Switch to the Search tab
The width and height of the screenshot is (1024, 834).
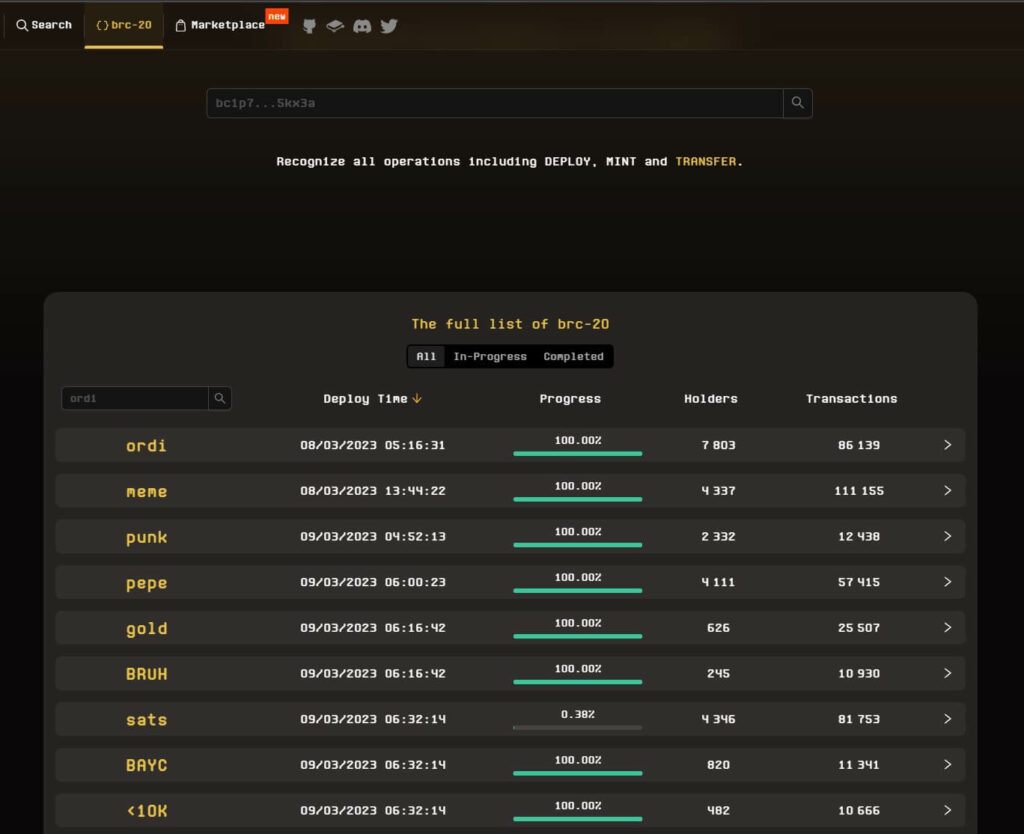click(44, 25)
